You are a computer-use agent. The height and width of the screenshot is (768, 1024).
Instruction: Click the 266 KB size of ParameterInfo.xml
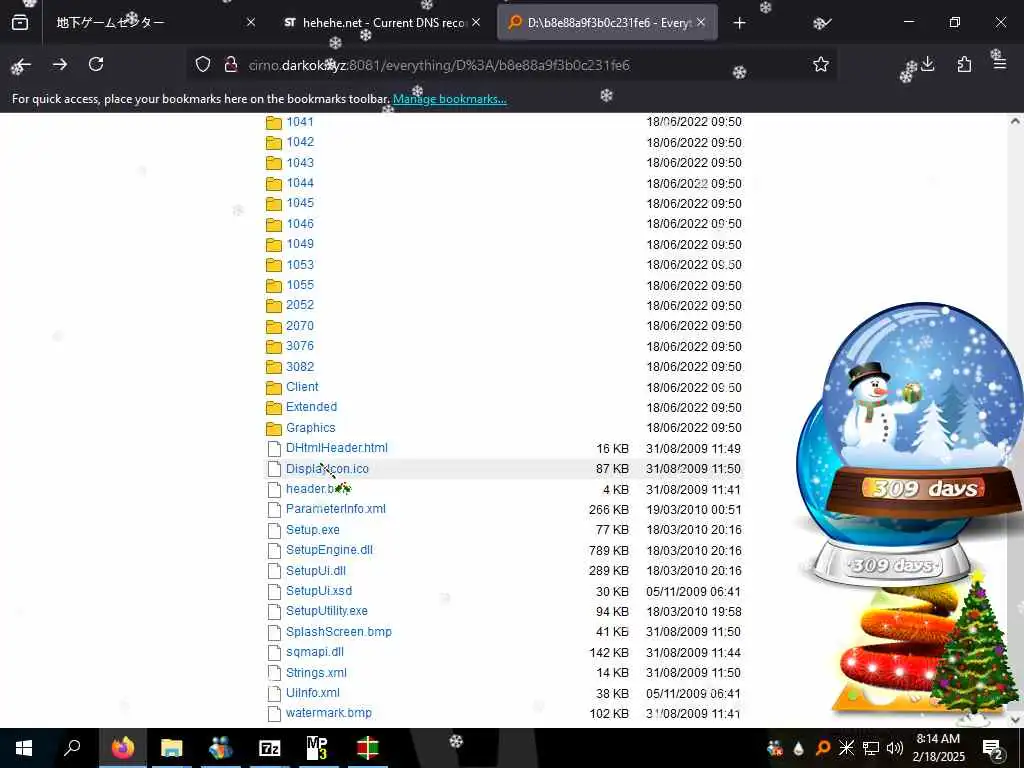pyautogui.click(x=609, y=509)
